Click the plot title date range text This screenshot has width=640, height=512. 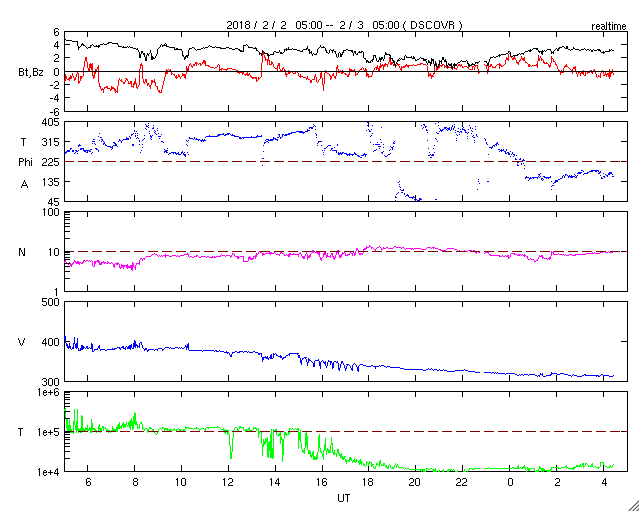344,25
